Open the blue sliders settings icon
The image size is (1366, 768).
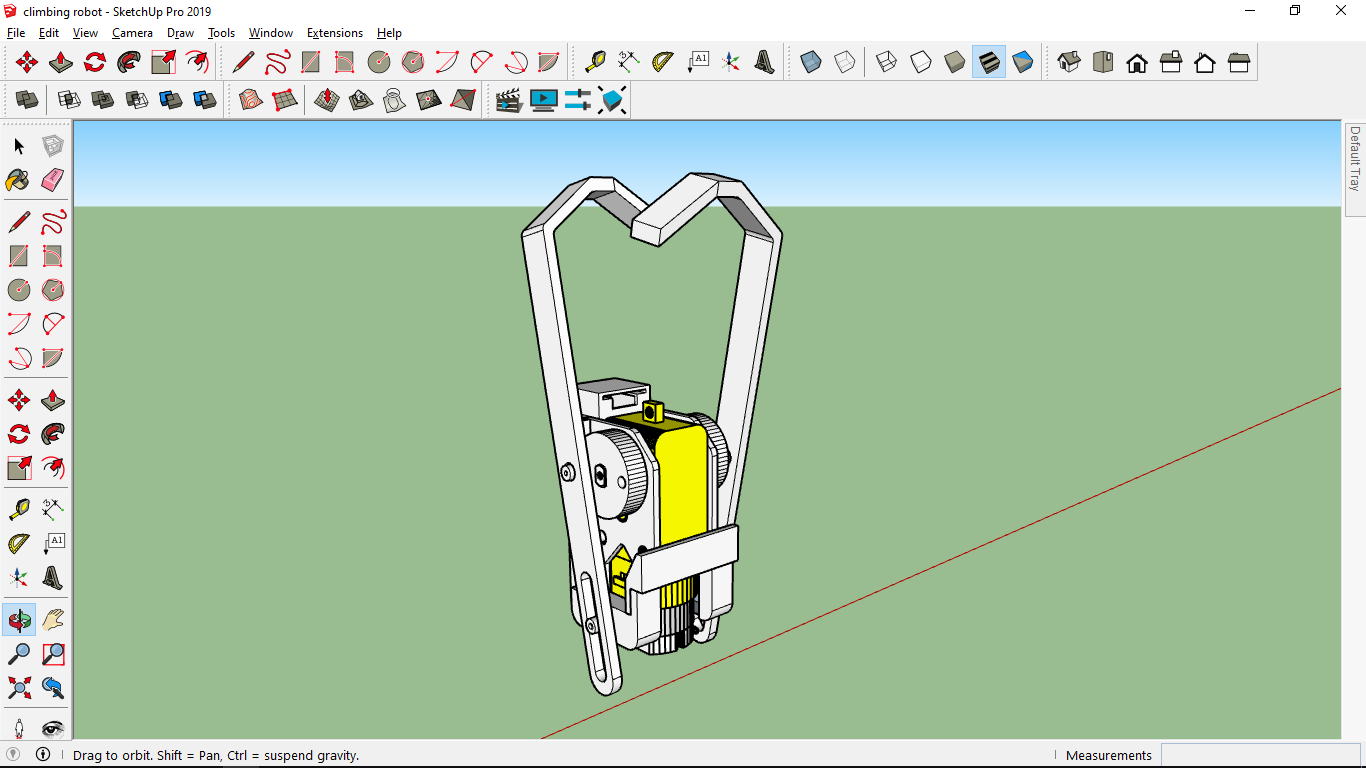click(x=578, y=100)
